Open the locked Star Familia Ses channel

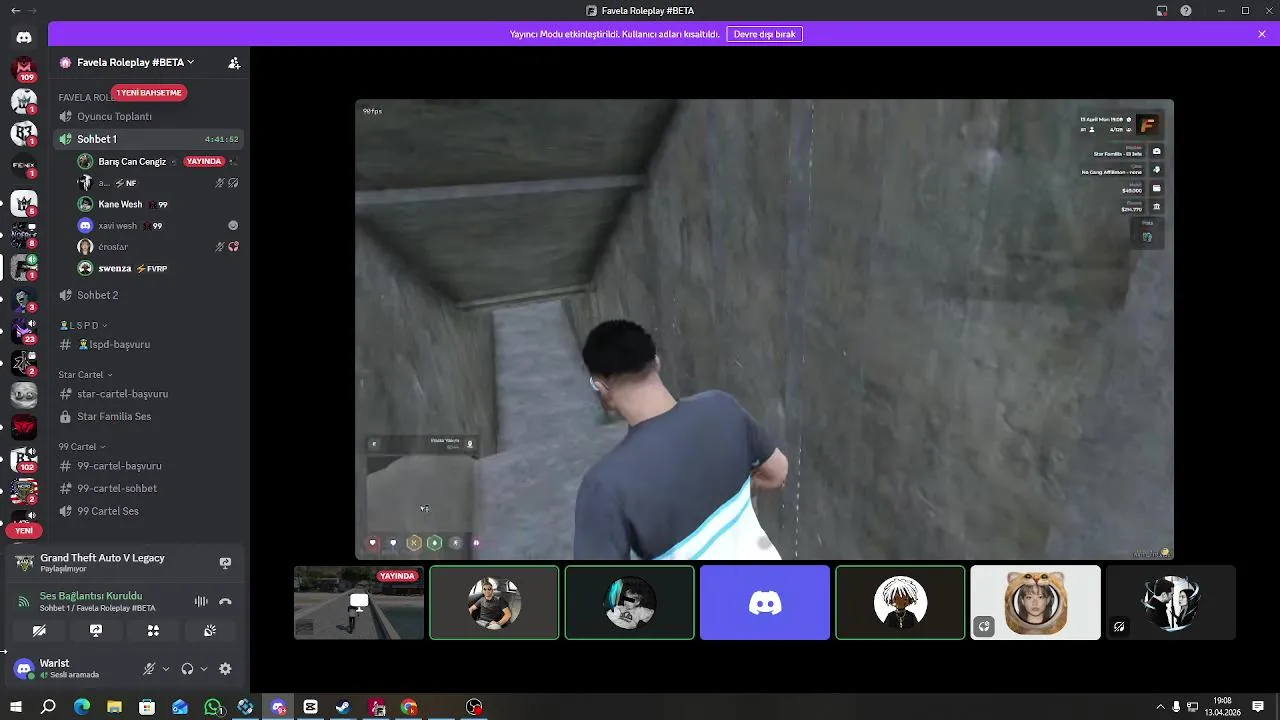click(x=150, y=416)
